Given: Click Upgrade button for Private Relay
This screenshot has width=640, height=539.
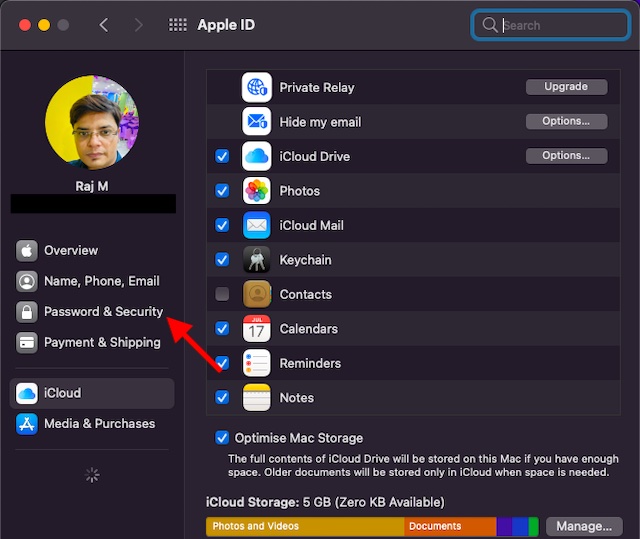Looking at the screenshot, I should click(566, 87).
